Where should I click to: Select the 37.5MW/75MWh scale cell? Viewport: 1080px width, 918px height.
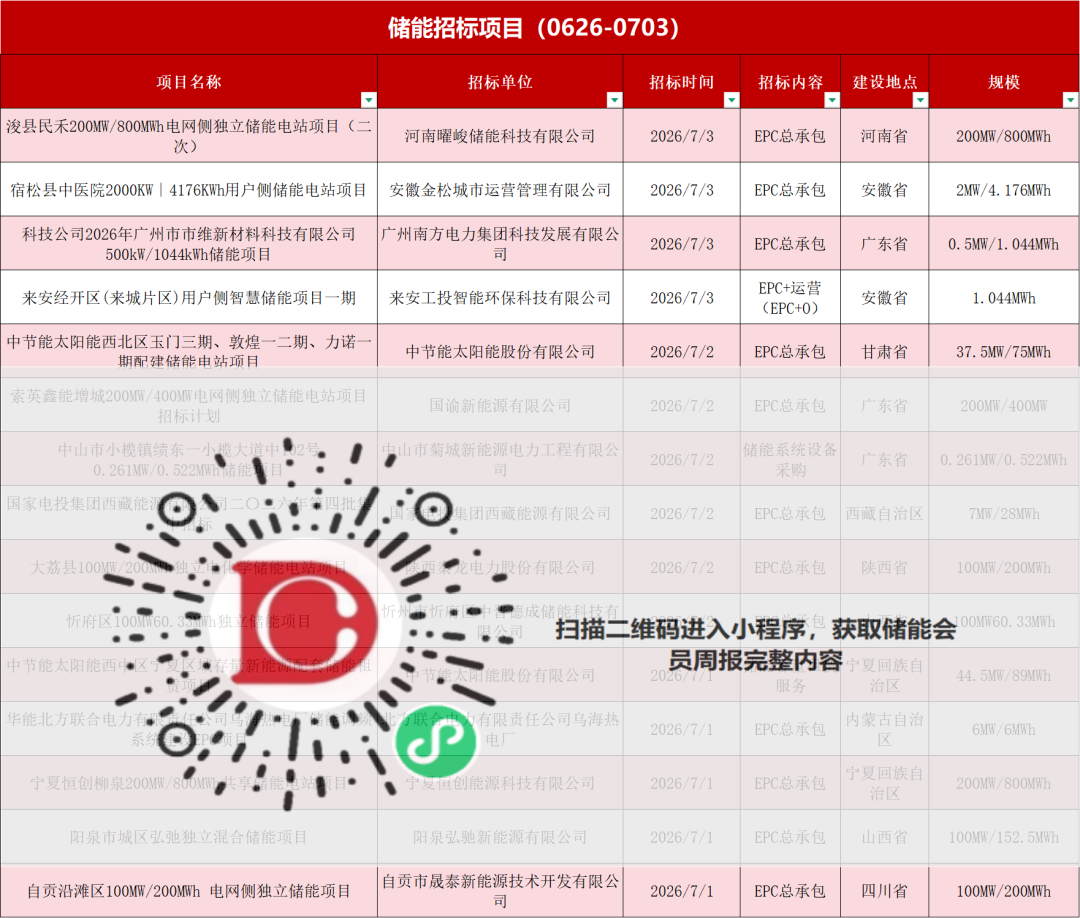pyautogui.click(x=1004, y=351)
